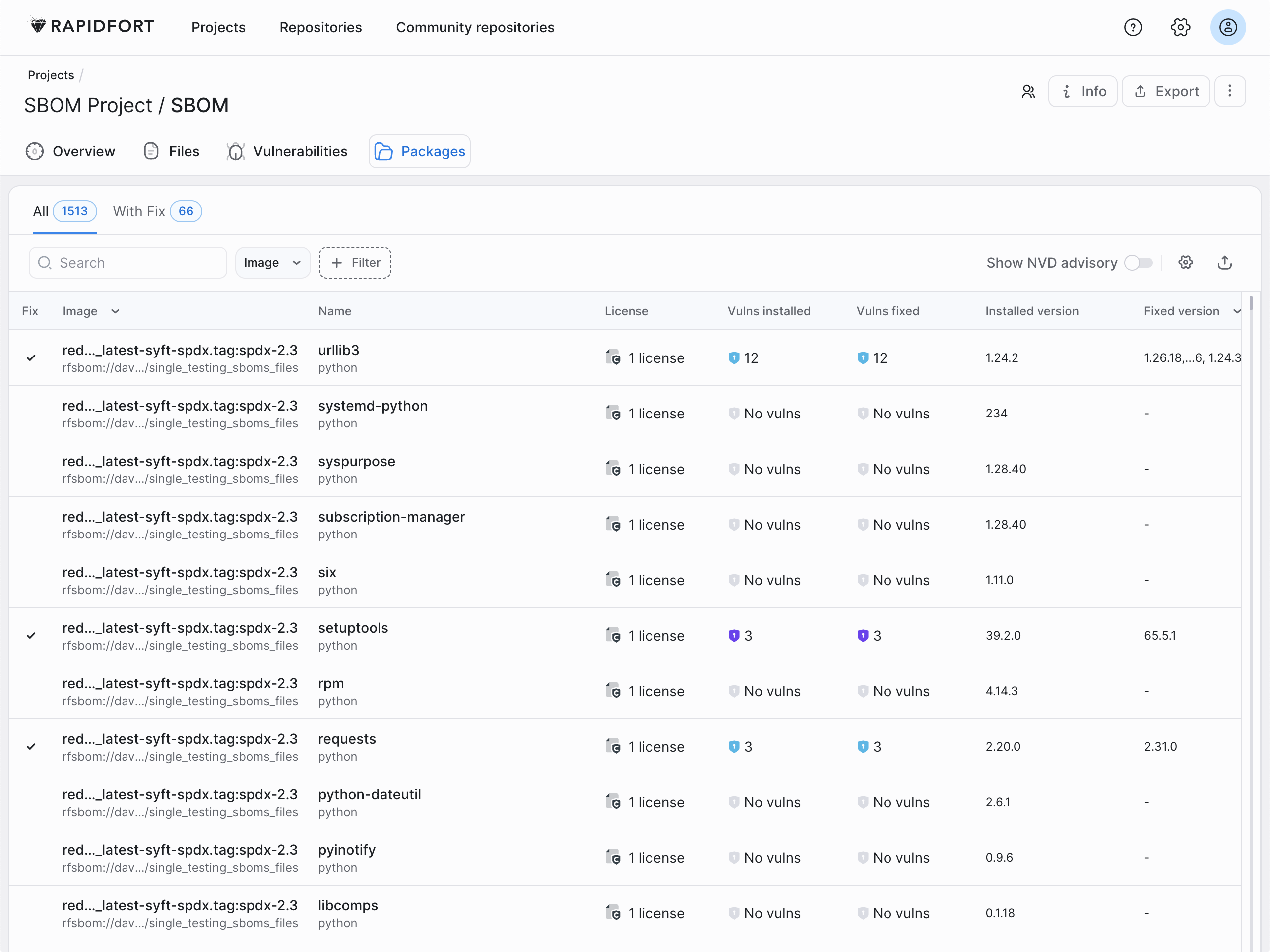1270x952 pixels.
Task: Click the purple shield in setuptools Vulns fixed
Action: click(862, 635)
